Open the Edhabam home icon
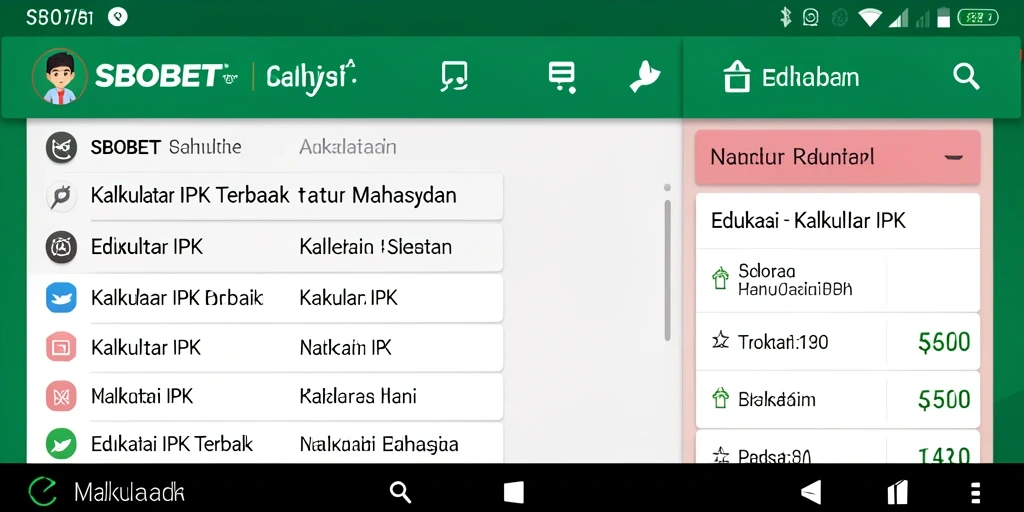Screen dimensions: 1024x512 [x=737, y=77]
